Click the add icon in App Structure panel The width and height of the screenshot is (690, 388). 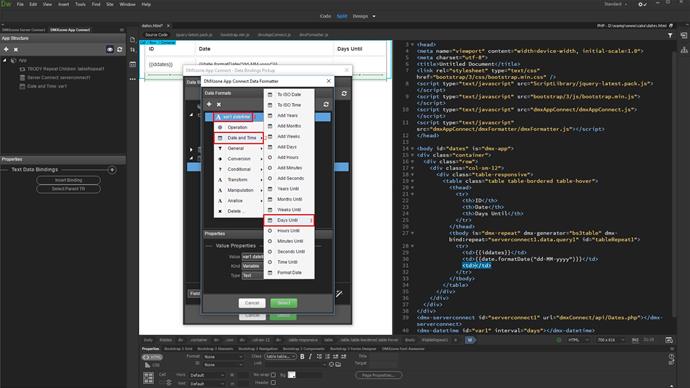(x=6, y=49)
